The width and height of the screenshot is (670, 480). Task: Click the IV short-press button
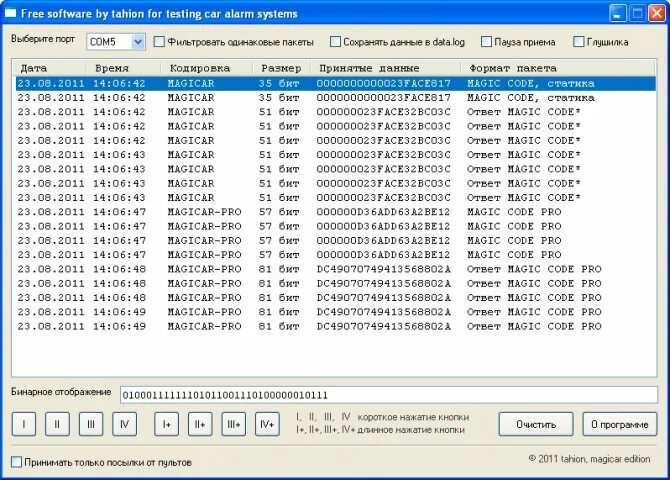click(x=124, y=424)
